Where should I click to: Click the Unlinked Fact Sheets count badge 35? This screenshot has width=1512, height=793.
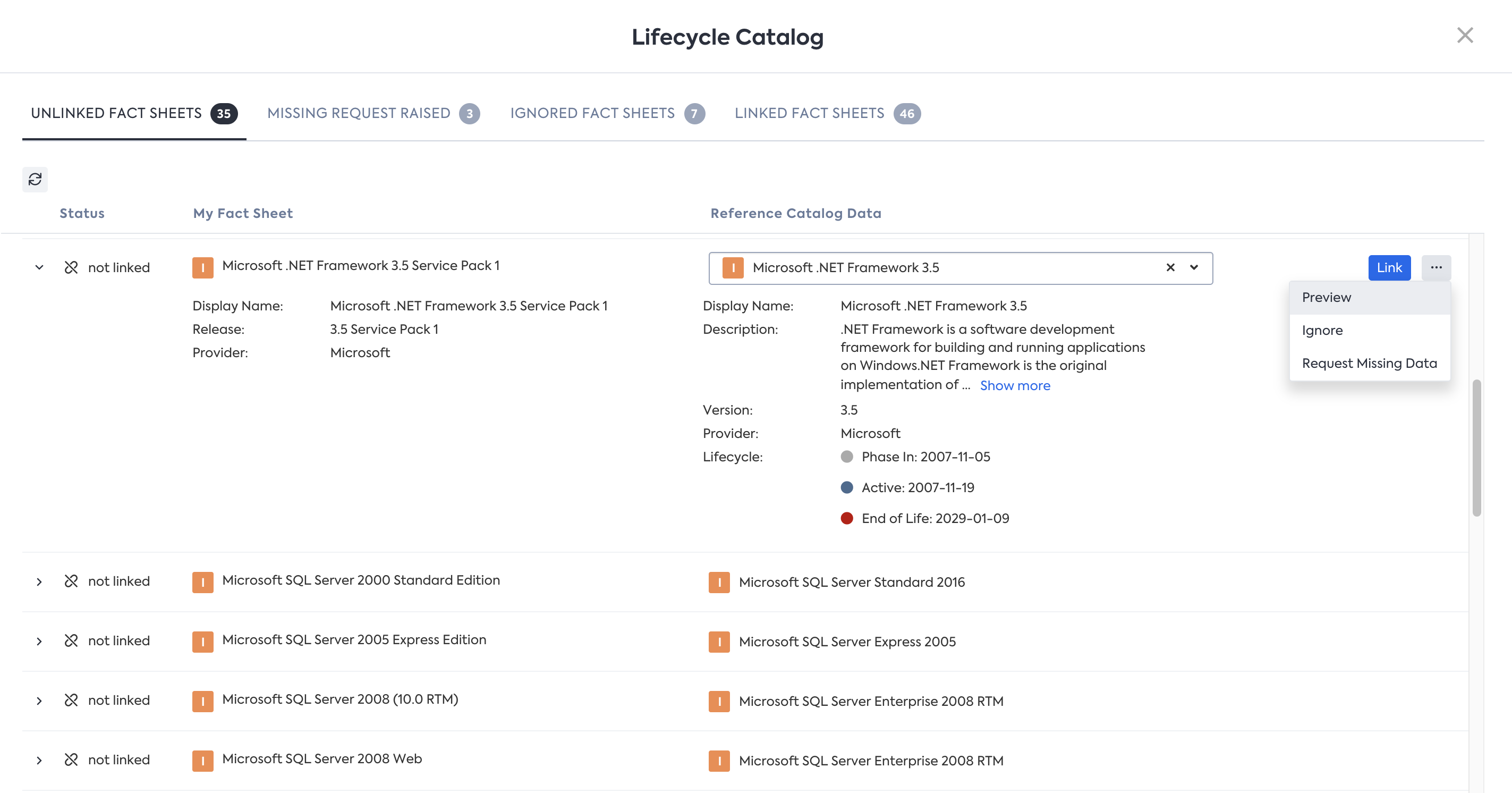[x=224, y=113]
